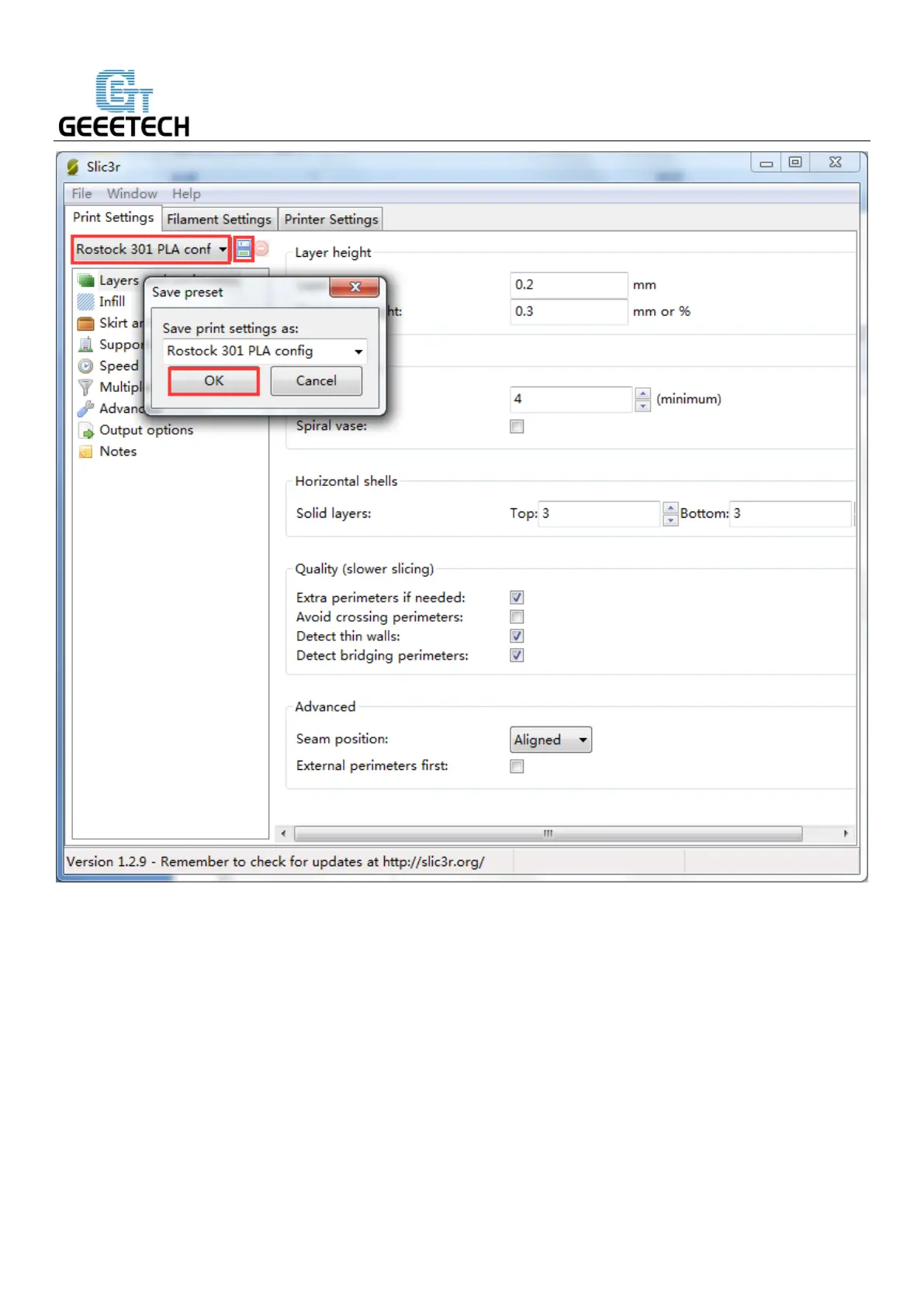Click the Top solid layers field

(x=600, y=514)
